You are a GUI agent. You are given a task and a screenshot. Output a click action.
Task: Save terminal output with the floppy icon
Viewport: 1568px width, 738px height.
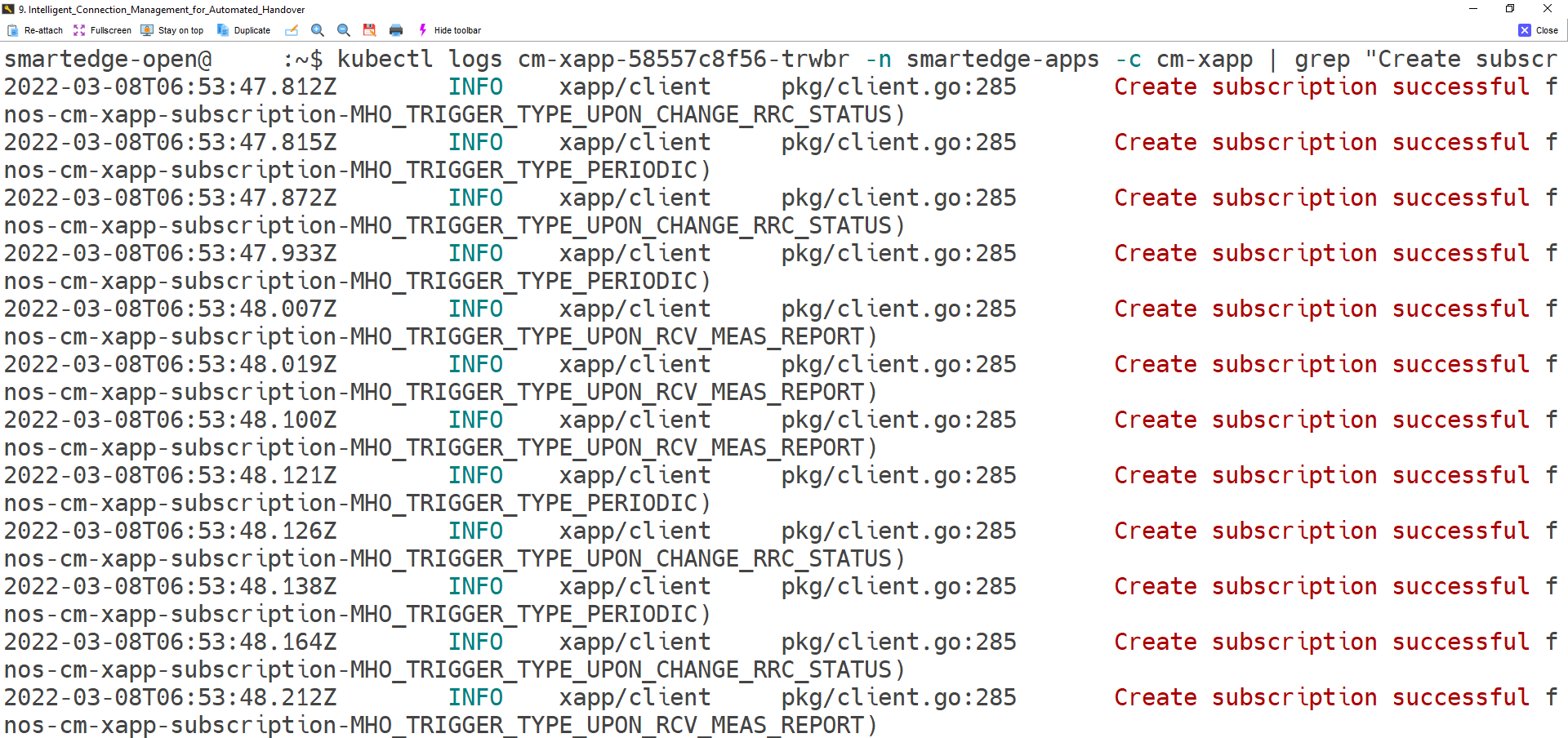tap(370, 30)
